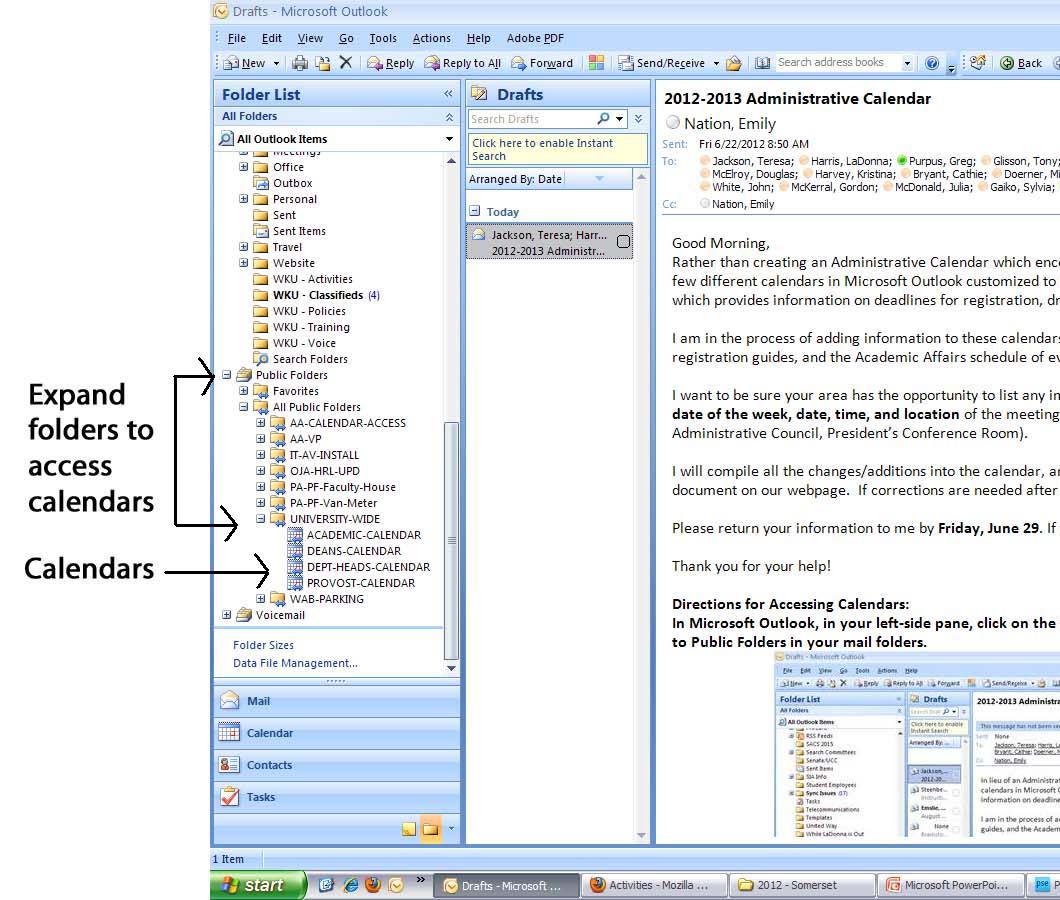The height and width of the screenshot is (900, 1060).
Task: Toggle the flag on the Drafts message
Action: [x=623, y=242]
